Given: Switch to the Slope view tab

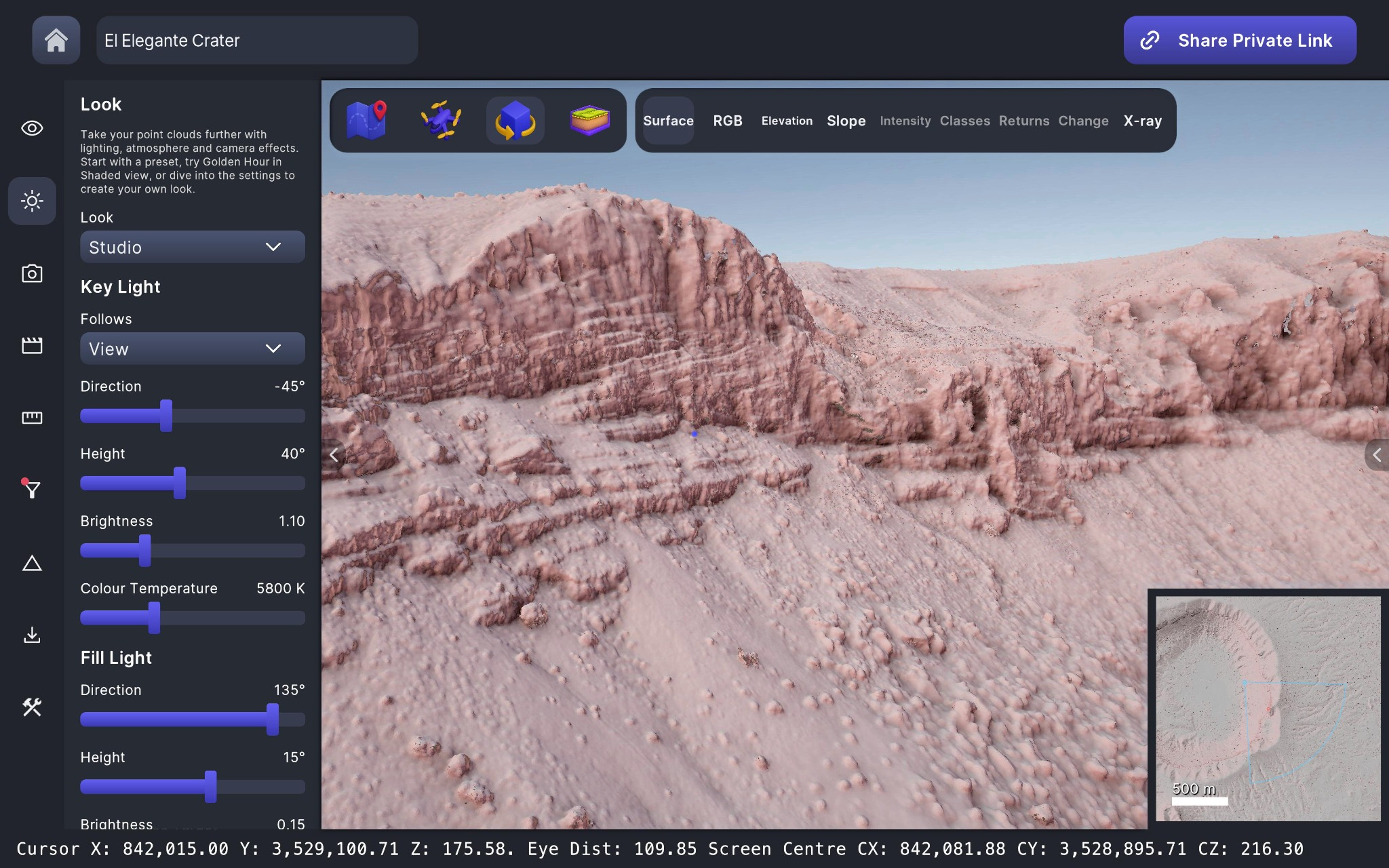Looking at the screenshot, I should [x=846, y=121].
